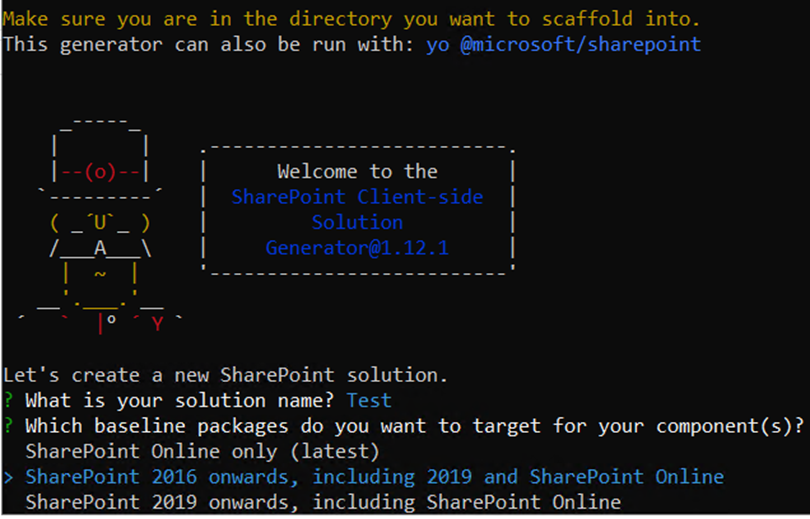Click 'Which baseline packages' question line
The height and width of the screenshot is (519, 810).
pyautogui.click(x=415, y=427)
